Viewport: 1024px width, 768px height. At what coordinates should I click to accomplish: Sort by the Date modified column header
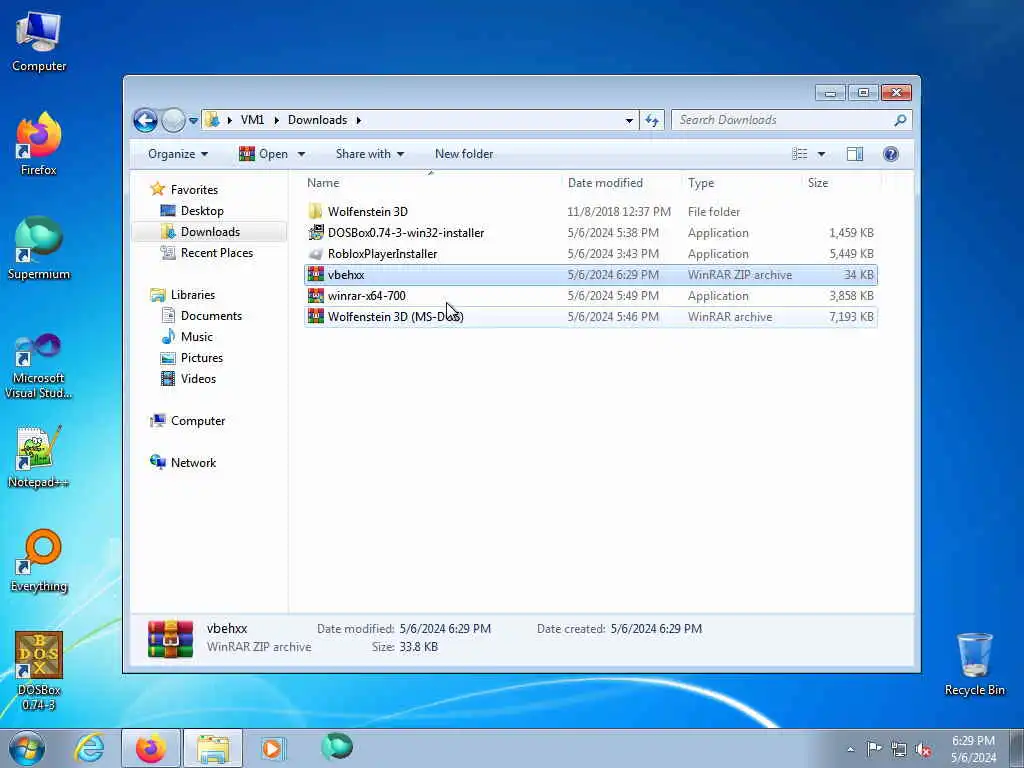(621, 183)
